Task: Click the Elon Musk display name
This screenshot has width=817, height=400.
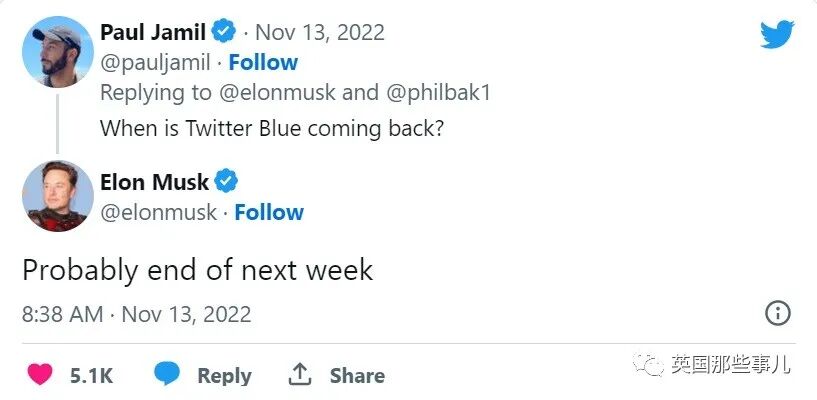Action: [155, 182]
